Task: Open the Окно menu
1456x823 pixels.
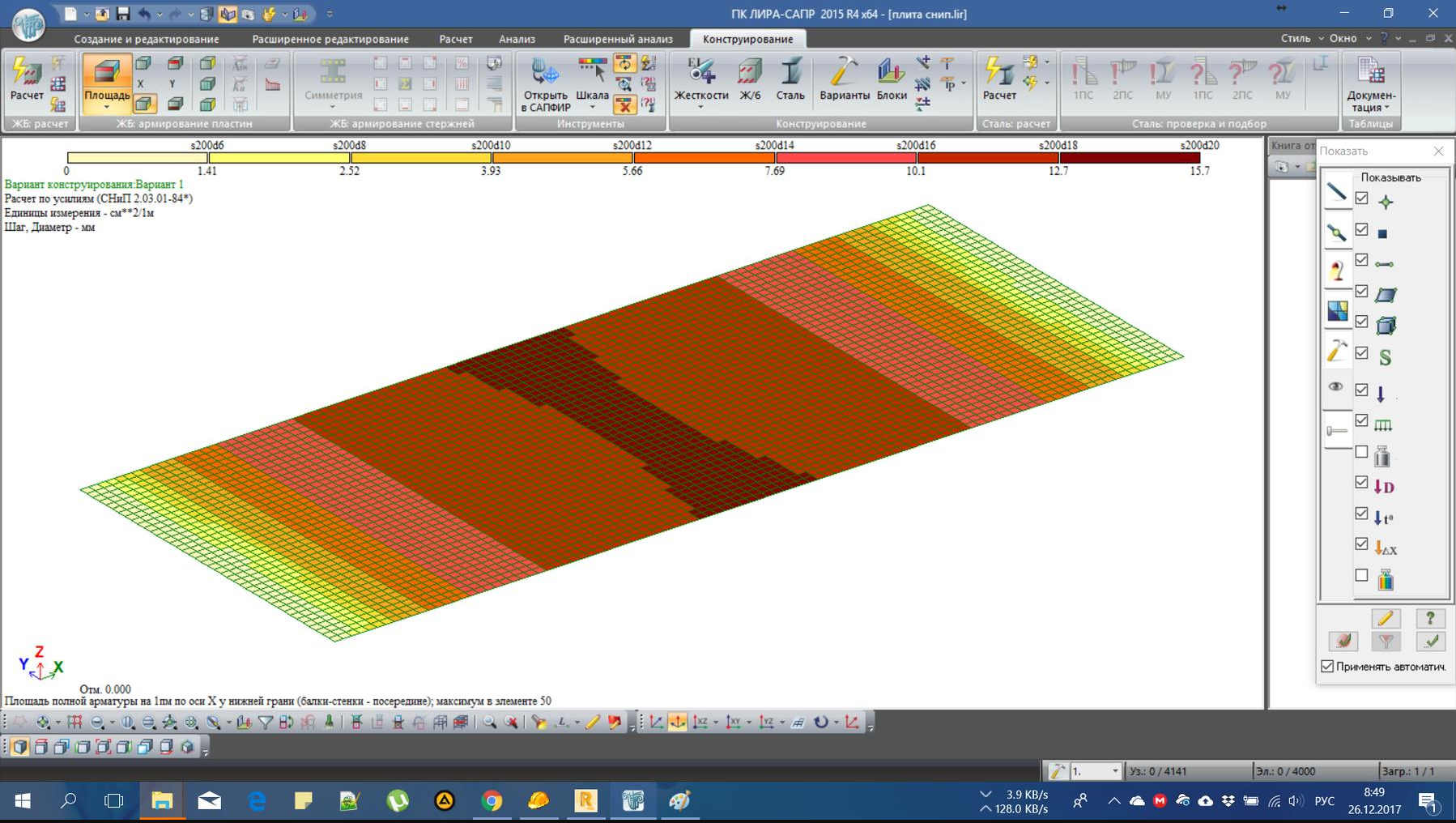Action: pos(1343,38)
